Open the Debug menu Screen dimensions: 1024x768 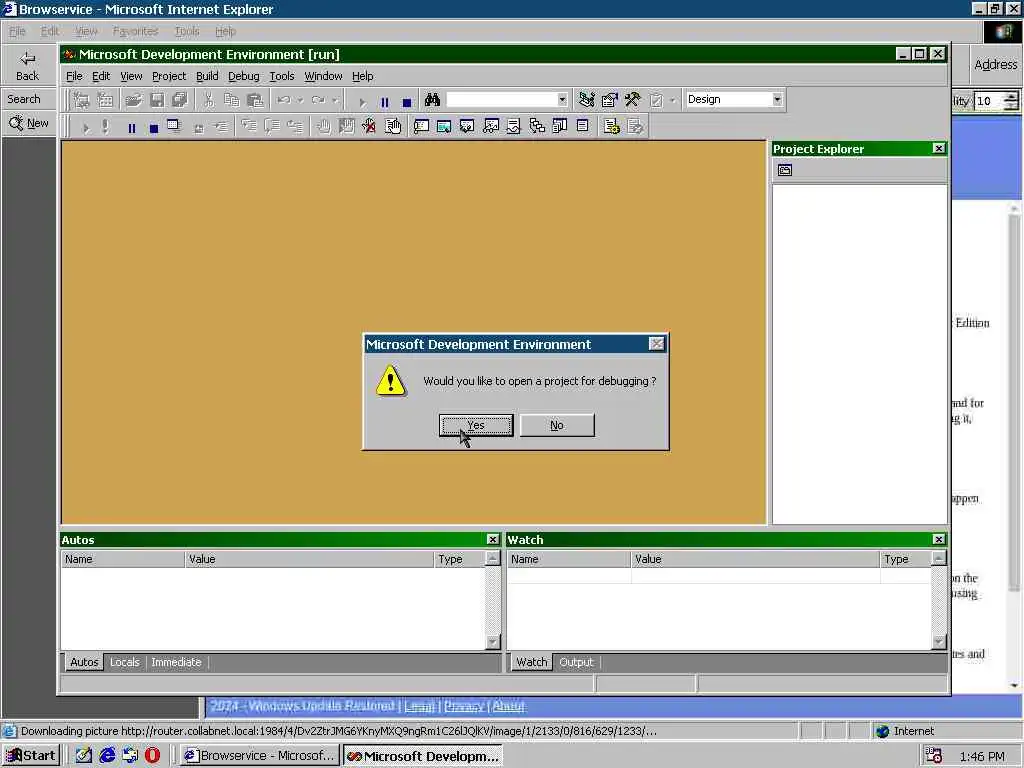pos(244,76)
